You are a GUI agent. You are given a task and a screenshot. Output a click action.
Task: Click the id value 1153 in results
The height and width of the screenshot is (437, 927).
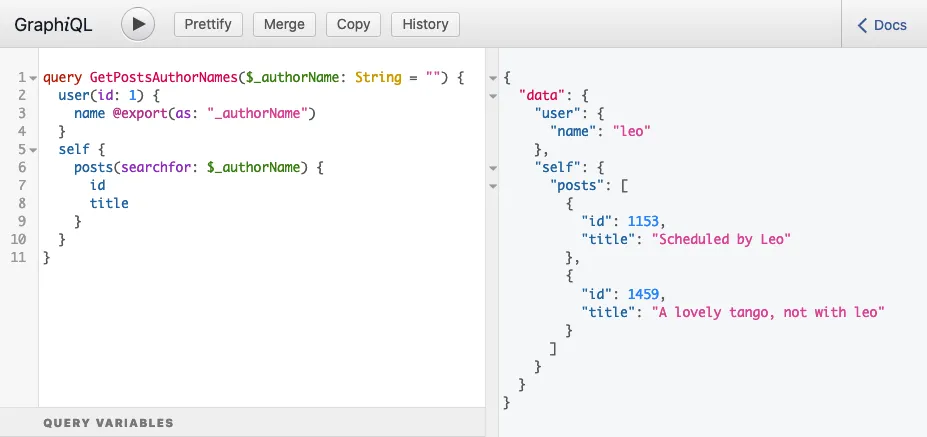643,222
